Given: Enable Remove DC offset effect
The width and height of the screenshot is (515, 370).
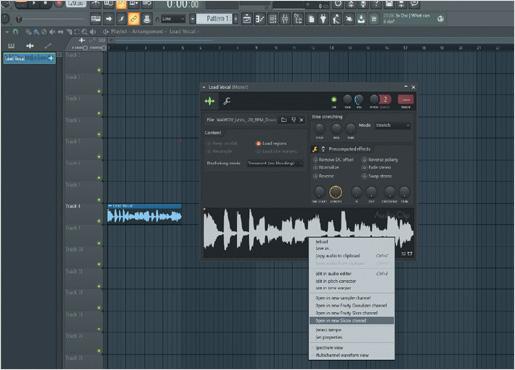Looking at the screenshot, I should pyautogui.click(x=333, y=160).
